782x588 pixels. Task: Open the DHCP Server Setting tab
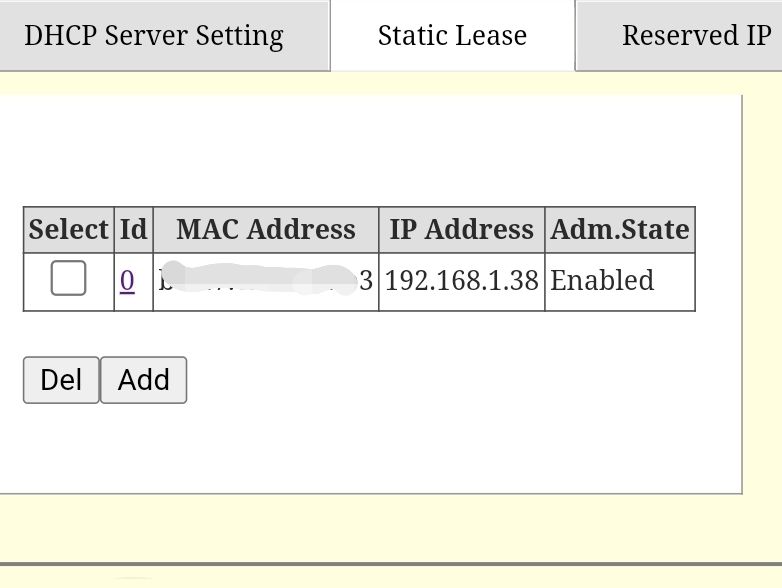154,36
